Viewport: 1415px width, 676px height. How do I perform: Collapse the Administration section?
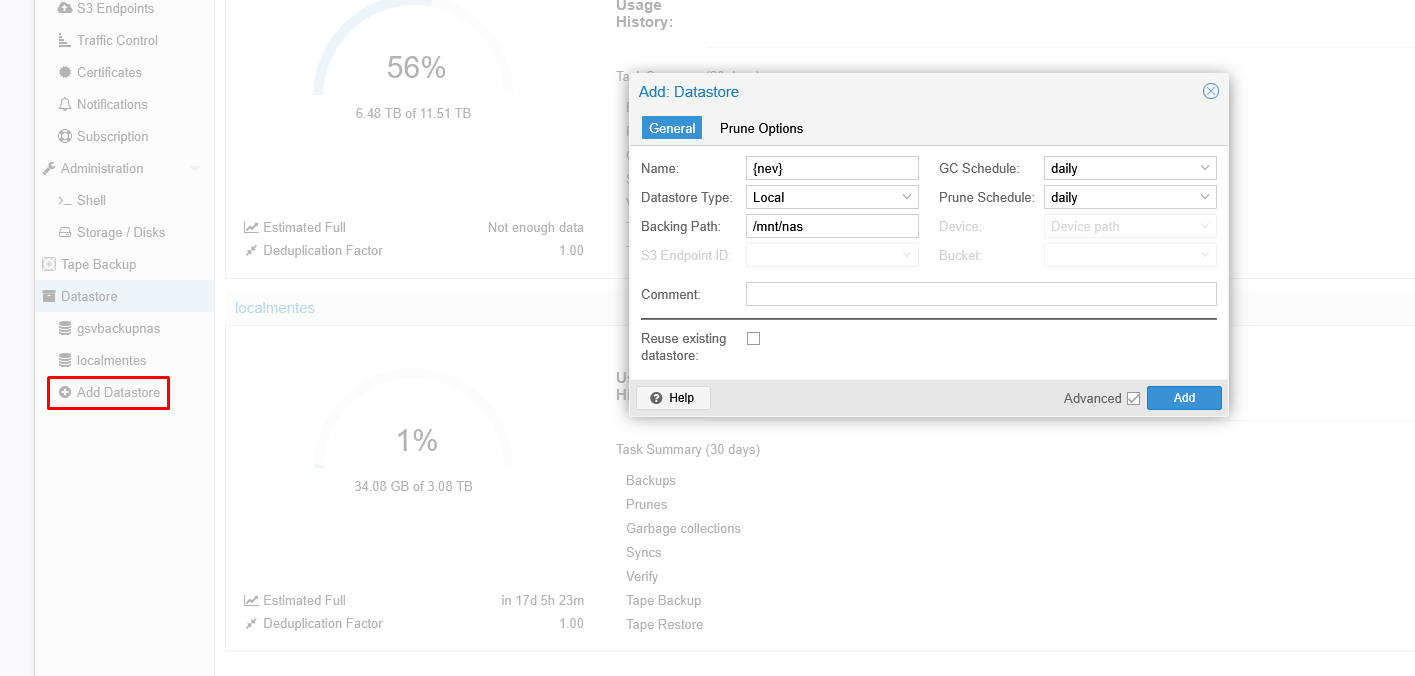pos(195,169)
